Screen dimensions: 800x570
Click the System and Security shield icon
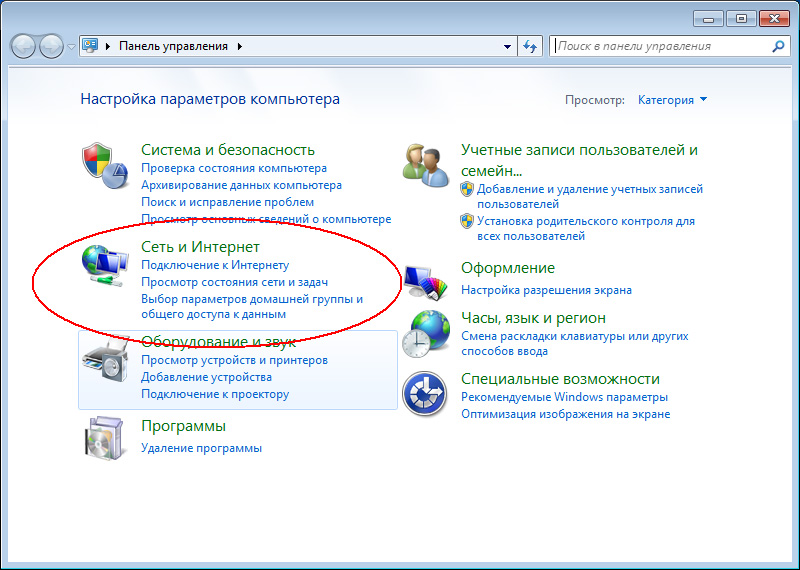105,166
